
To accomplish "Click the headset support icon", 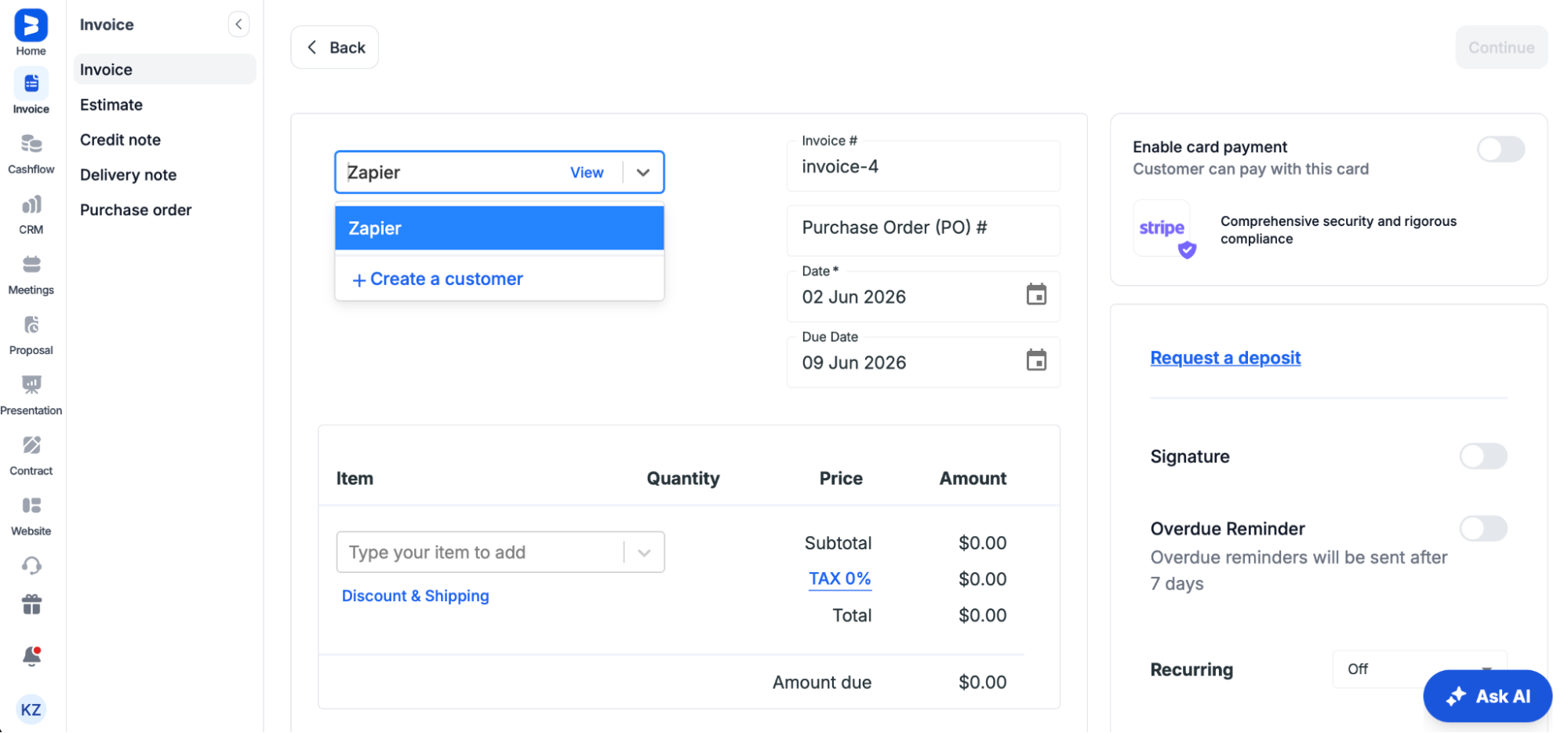I will (x=31, y=565).
